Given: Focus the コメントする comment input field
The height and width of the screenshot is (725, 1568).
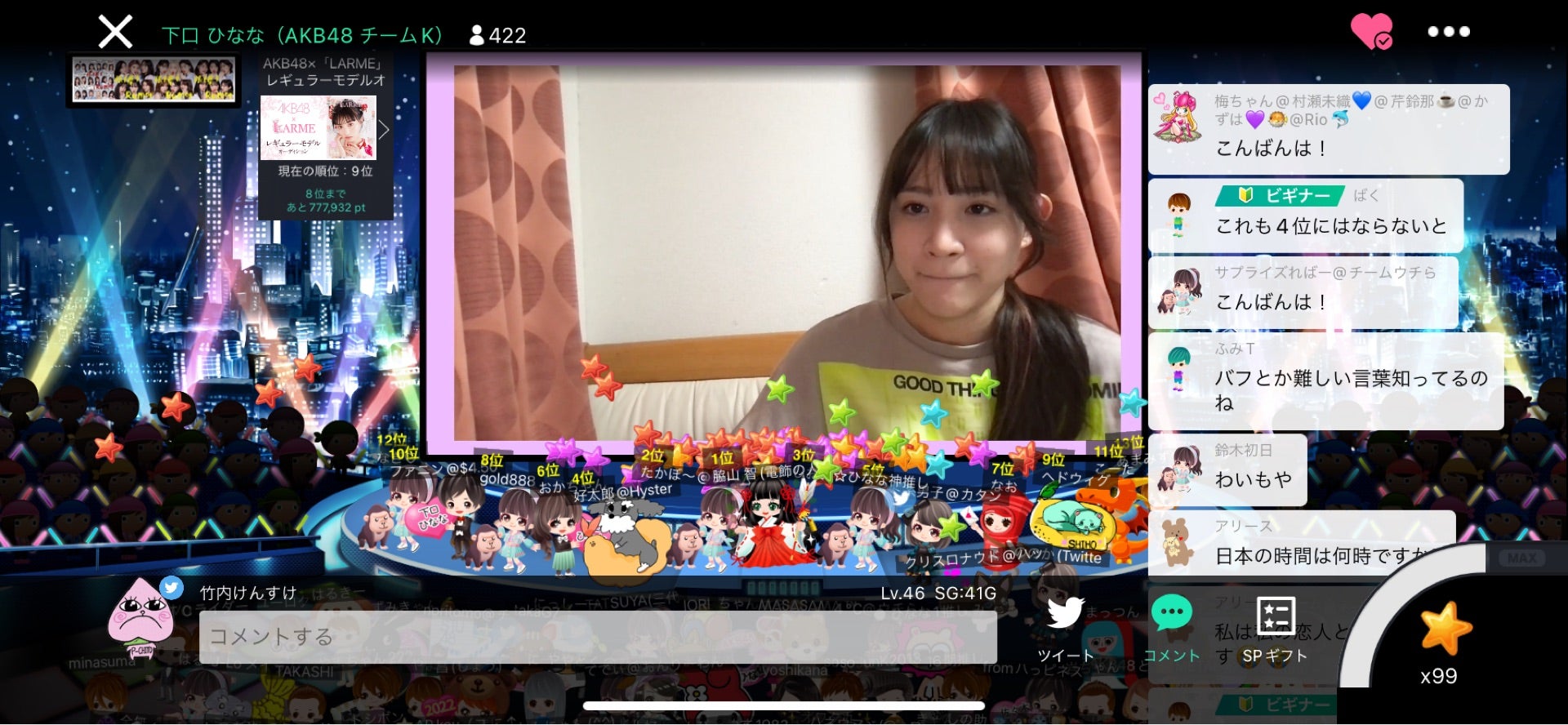Looking at the screenshot, I should 598,637.
